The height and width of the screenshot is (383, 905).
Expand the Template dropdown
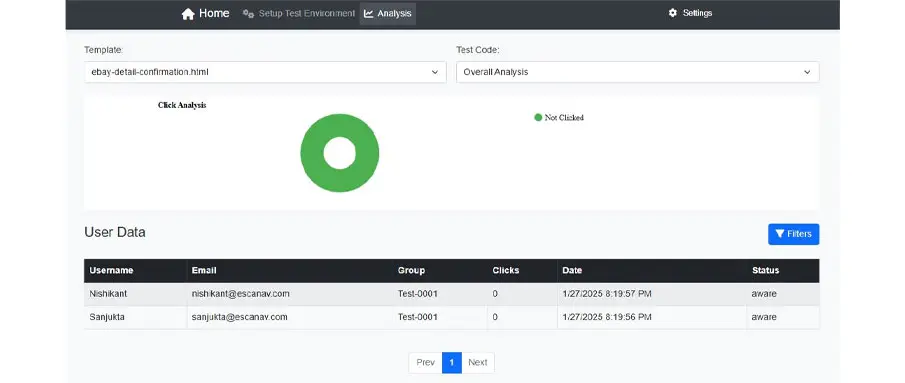point(265,72)
